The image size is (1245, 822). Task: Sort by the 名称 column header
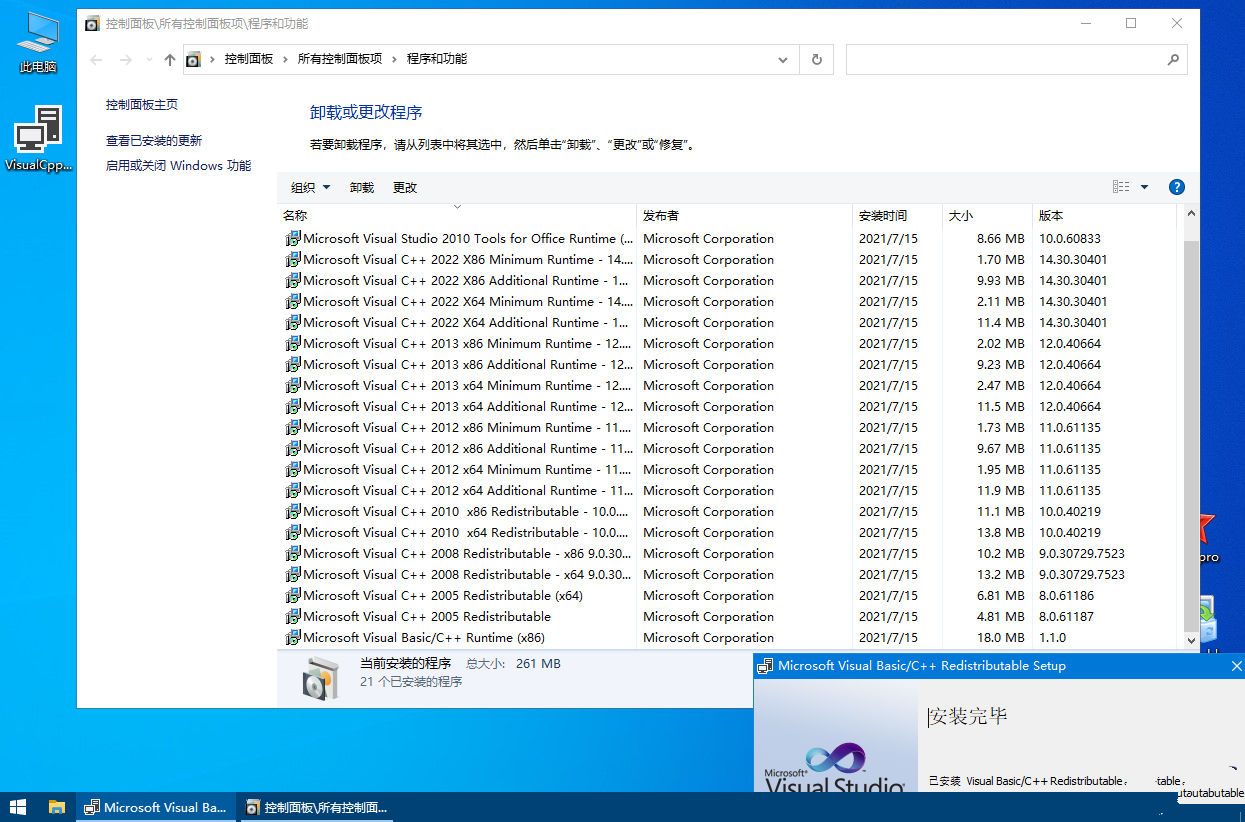[457, 215]
